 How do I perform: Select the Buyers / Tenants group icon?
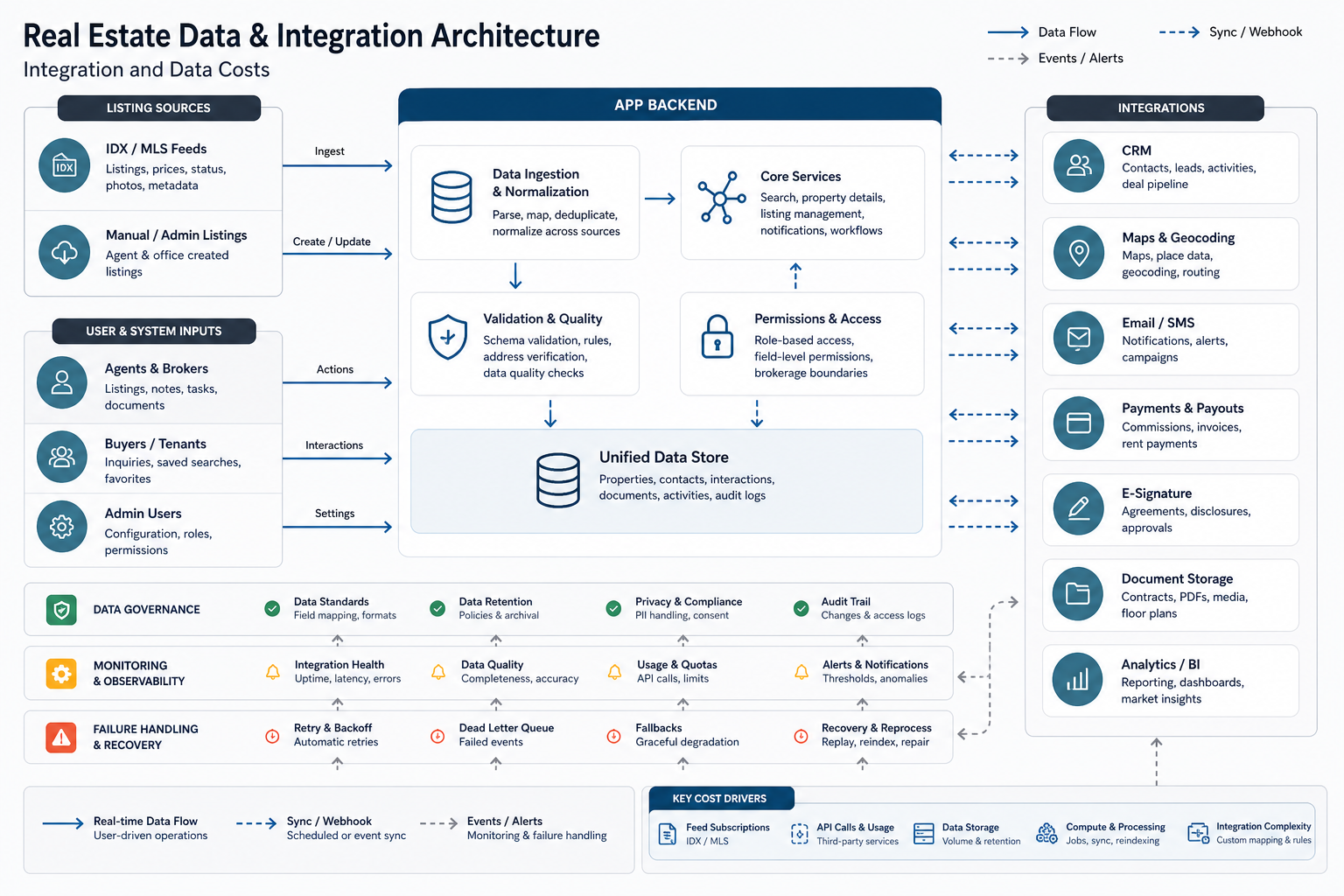click(x=62, y=457)
